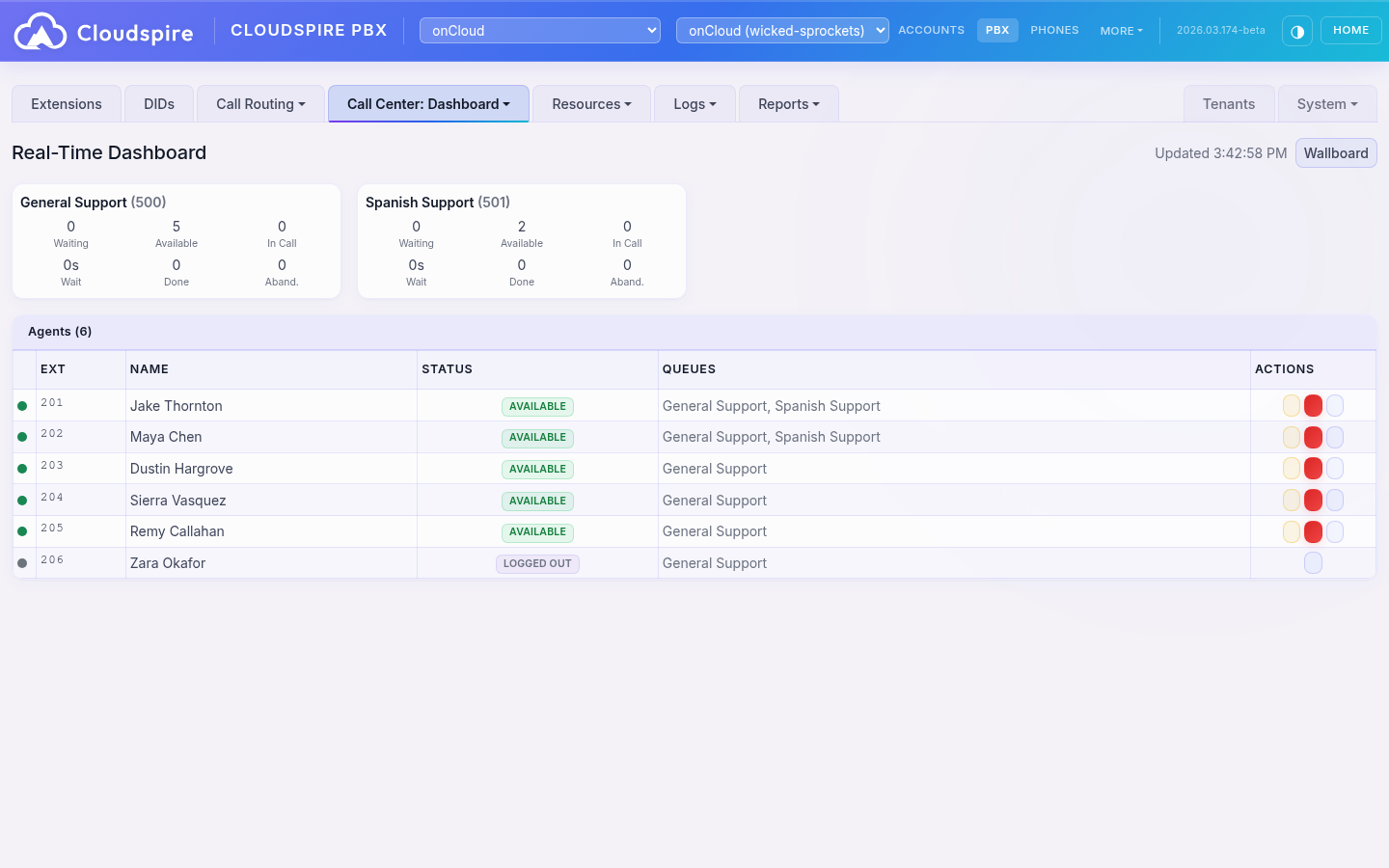Click the Wallboard button
Viewport: 1389px width, 868px height.
click(x=1336, y=152)
